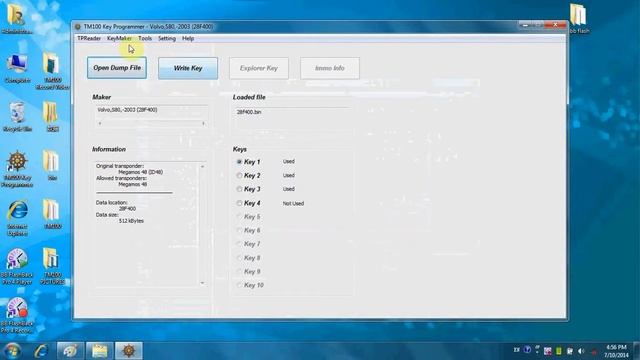Open Internet Explorer desktop shortcut
Viewport: 640px width, 360px height.
[17, 218]
